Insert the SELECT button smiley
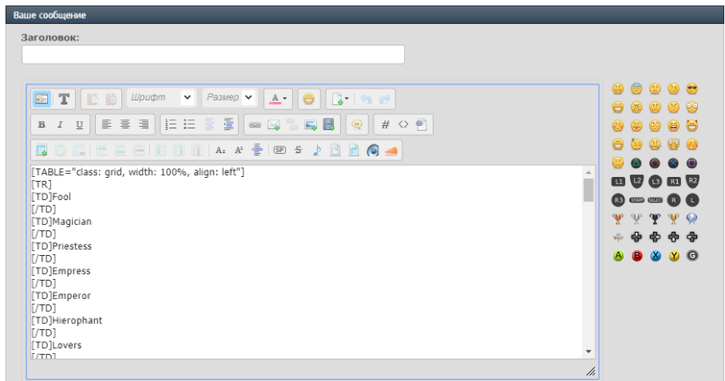Viewport: 725px width, 381px height. click(655, 200)
